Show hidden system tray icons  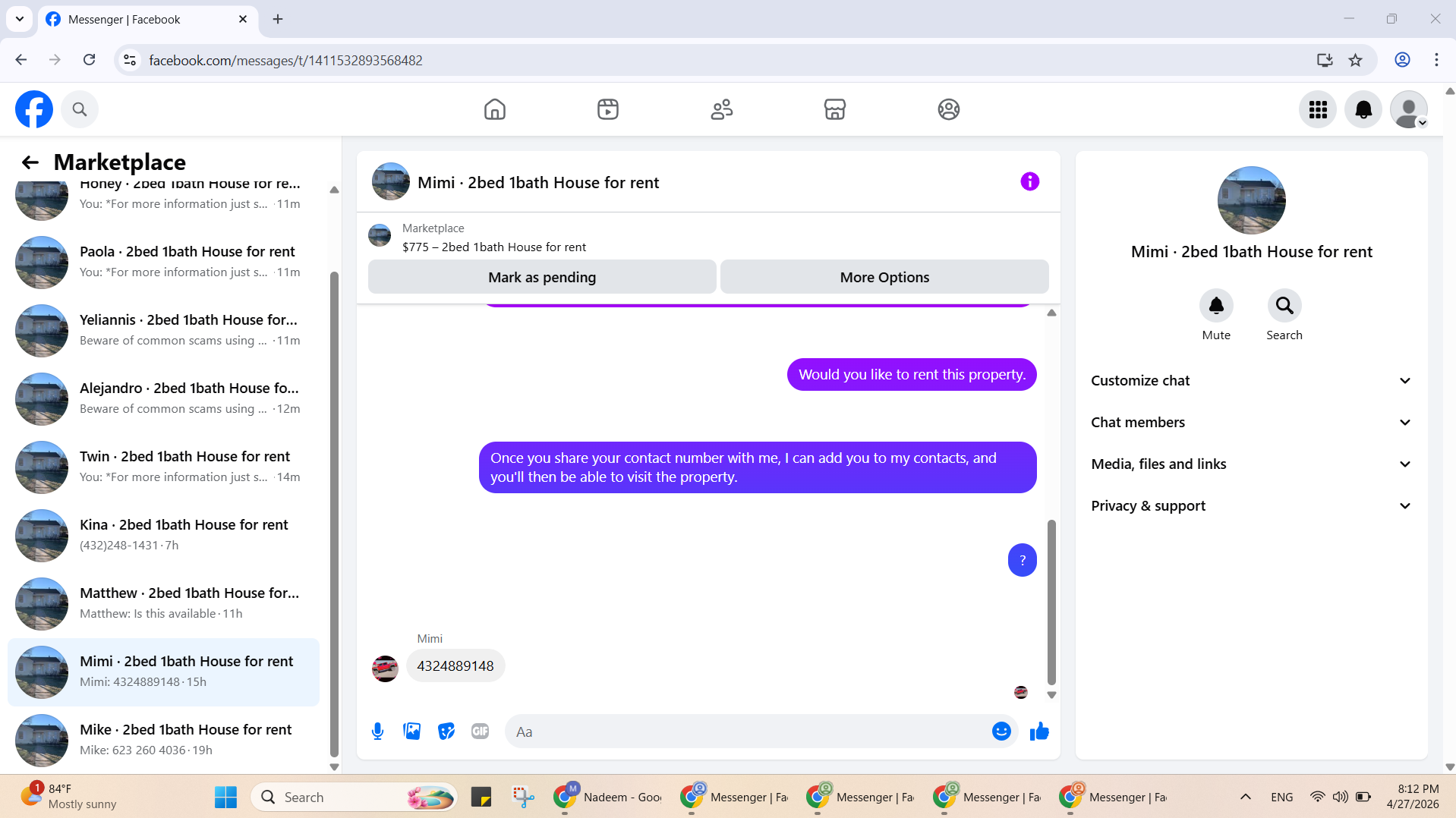point(1246,797)
